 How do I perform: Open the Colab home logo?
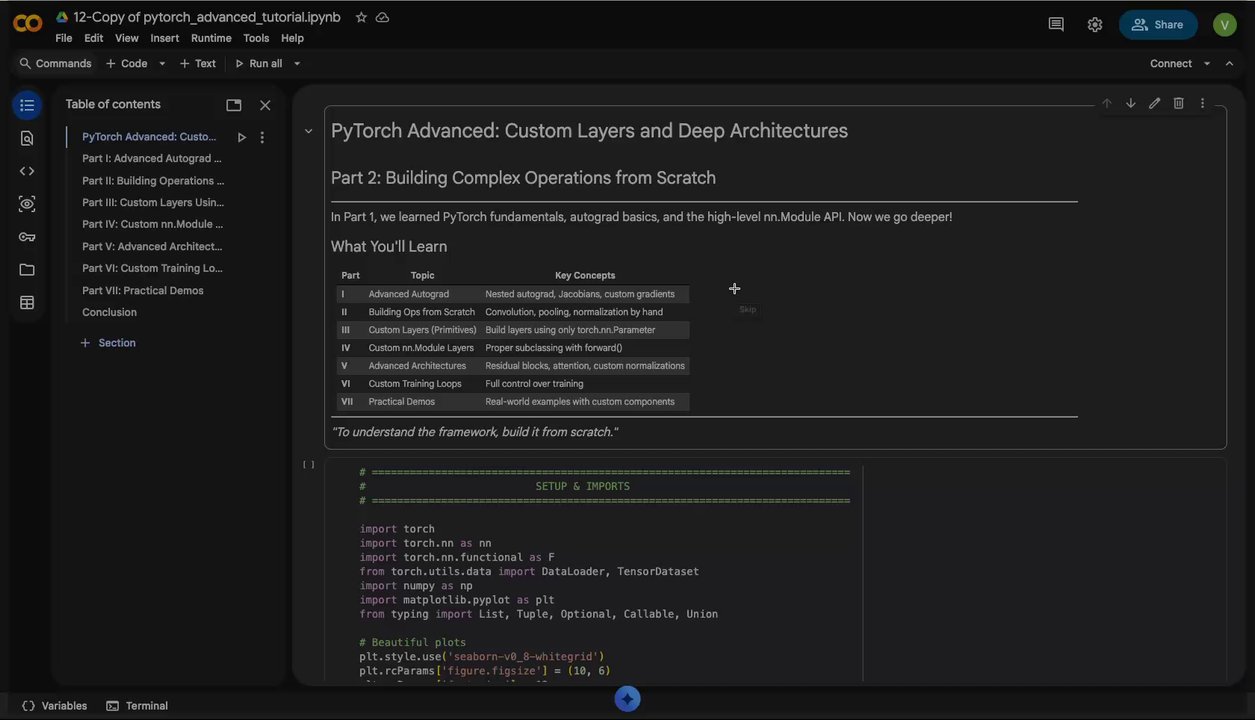coord(27,23)
